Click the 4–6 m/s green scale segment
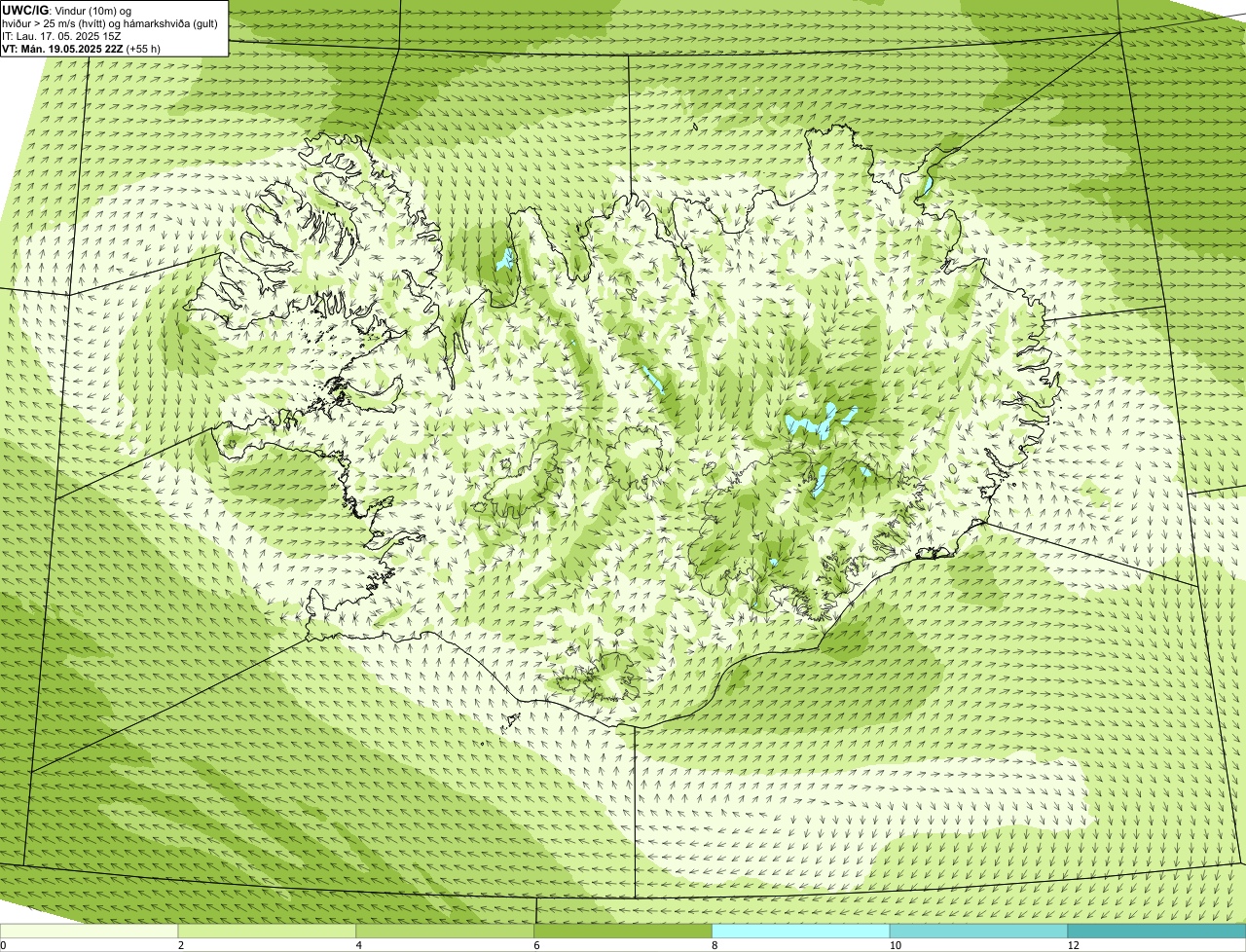This screenshot has height=952, width=1246. 446,931
